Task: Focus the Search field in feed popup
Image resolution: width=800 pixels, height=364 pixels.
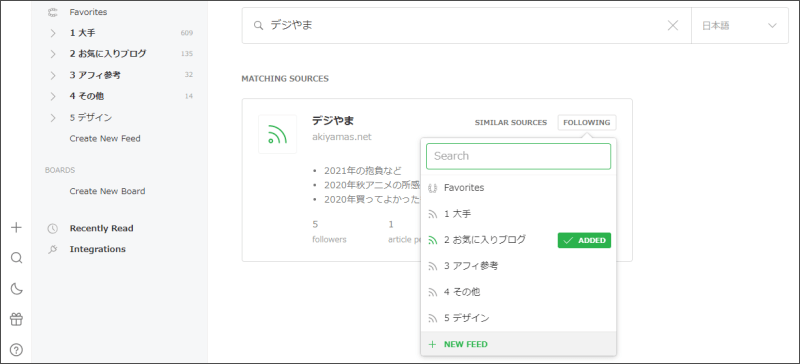Action: tap(518, 156)
